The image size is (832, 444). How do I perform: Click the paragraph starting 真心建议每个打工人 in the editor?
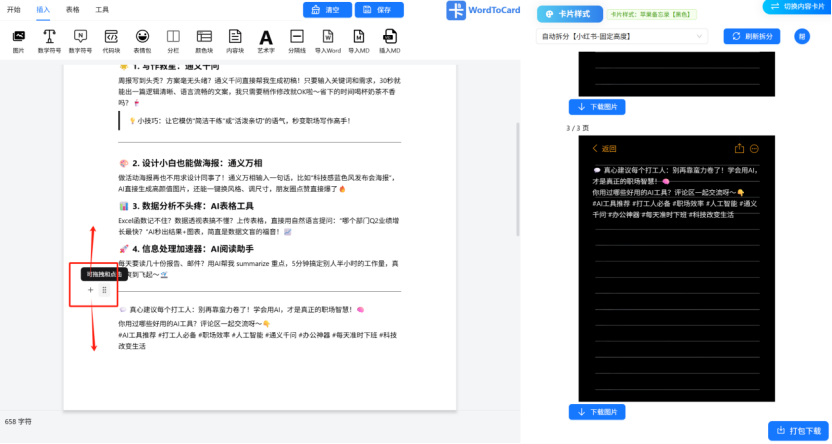(x=241, y=309)
